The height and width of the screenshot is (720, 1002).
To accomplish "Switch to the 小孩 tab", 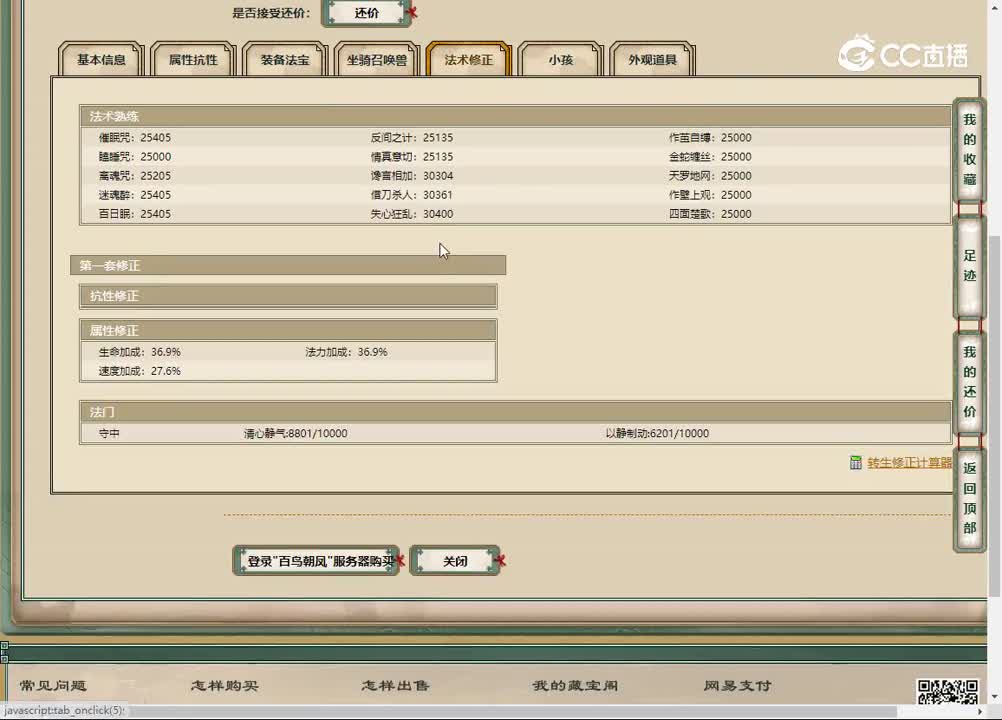I will coord(561,60).
